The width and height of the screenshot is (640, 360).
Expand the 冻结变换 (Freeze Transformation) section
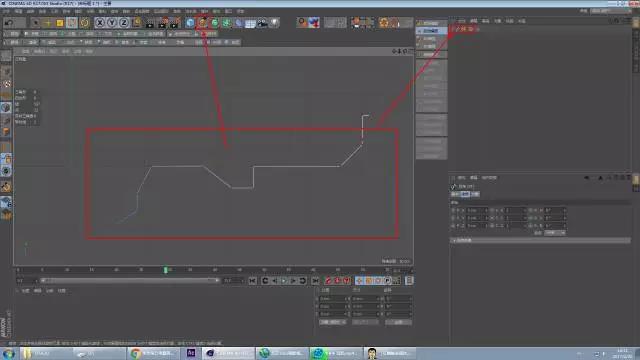click(x=541, y=240)
